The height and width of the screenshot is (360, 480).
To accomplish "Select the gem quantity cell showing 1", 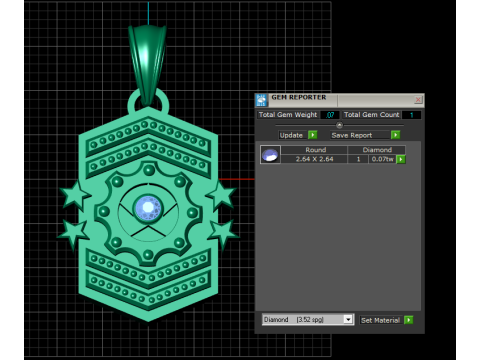I will click(358, 159).
